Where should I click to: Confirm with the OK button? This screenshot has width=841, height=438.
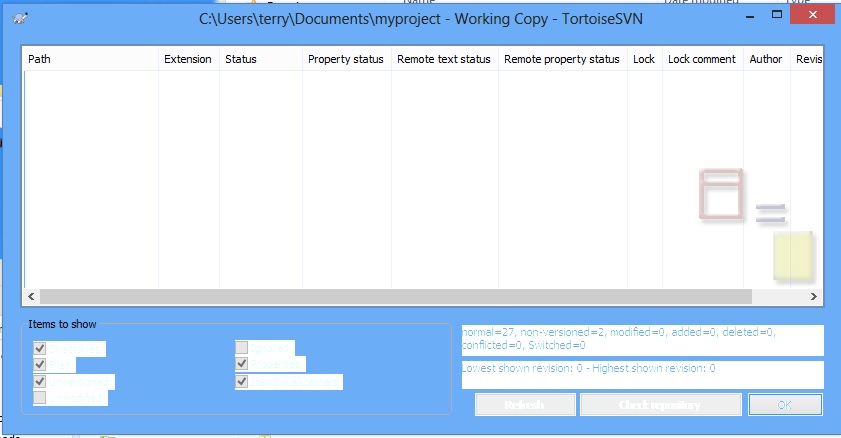click(785, 405)
